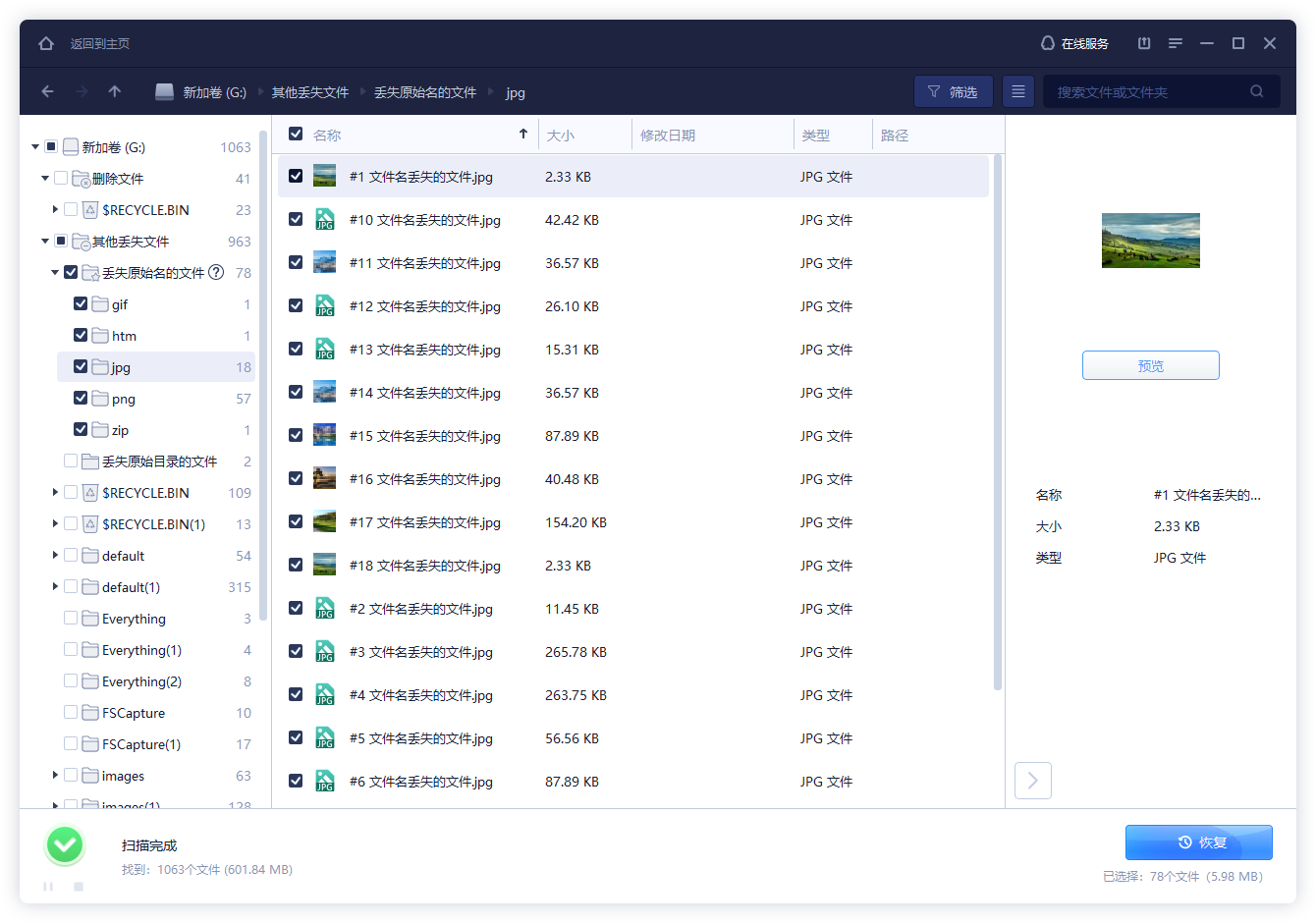Uncheck the #10 文件名丢失的文件.jpg row
The height and width of the screenshot is (923, 1316).
[x=296, y=219]
